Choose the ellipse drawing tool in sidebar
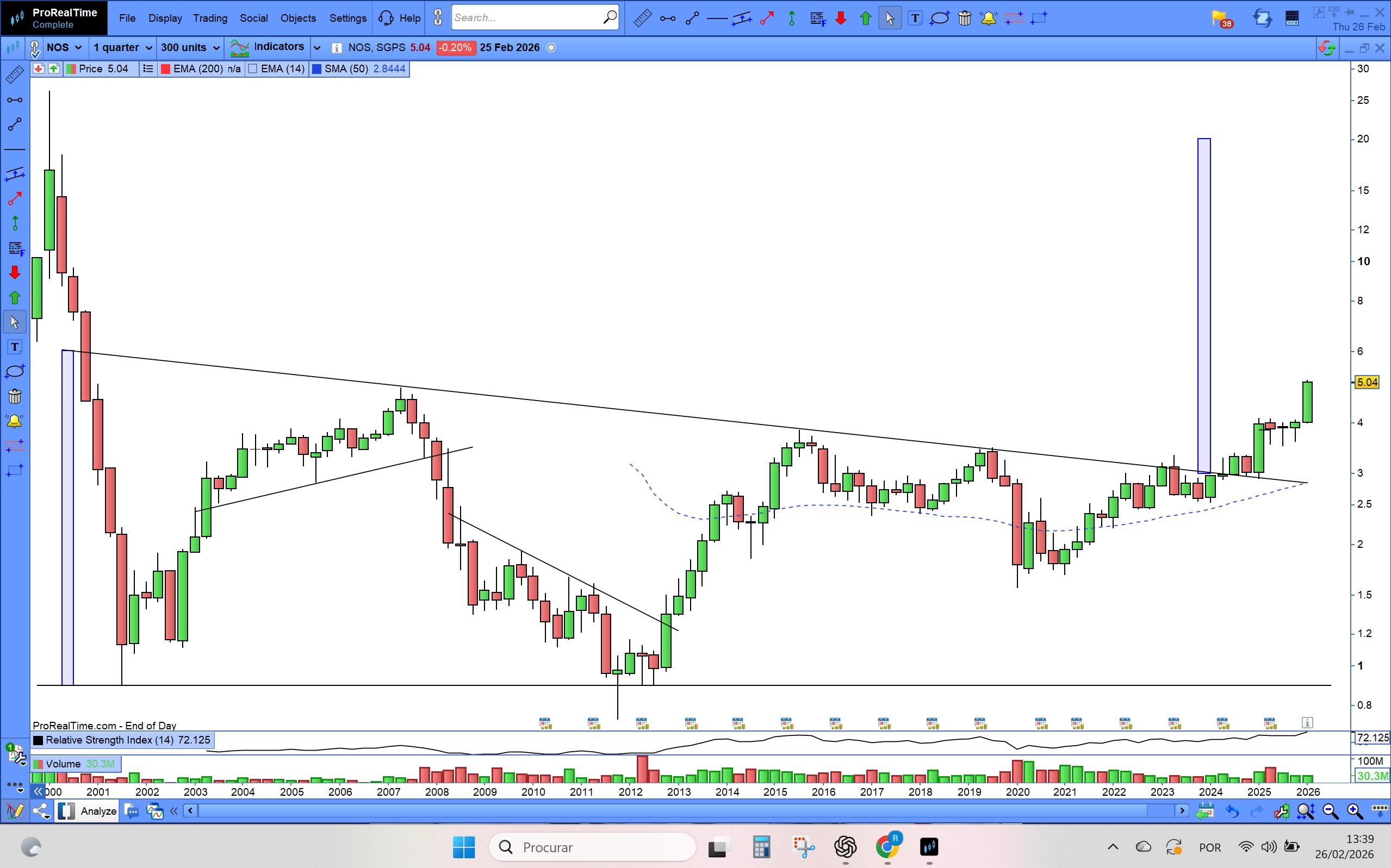 [14, 371]
